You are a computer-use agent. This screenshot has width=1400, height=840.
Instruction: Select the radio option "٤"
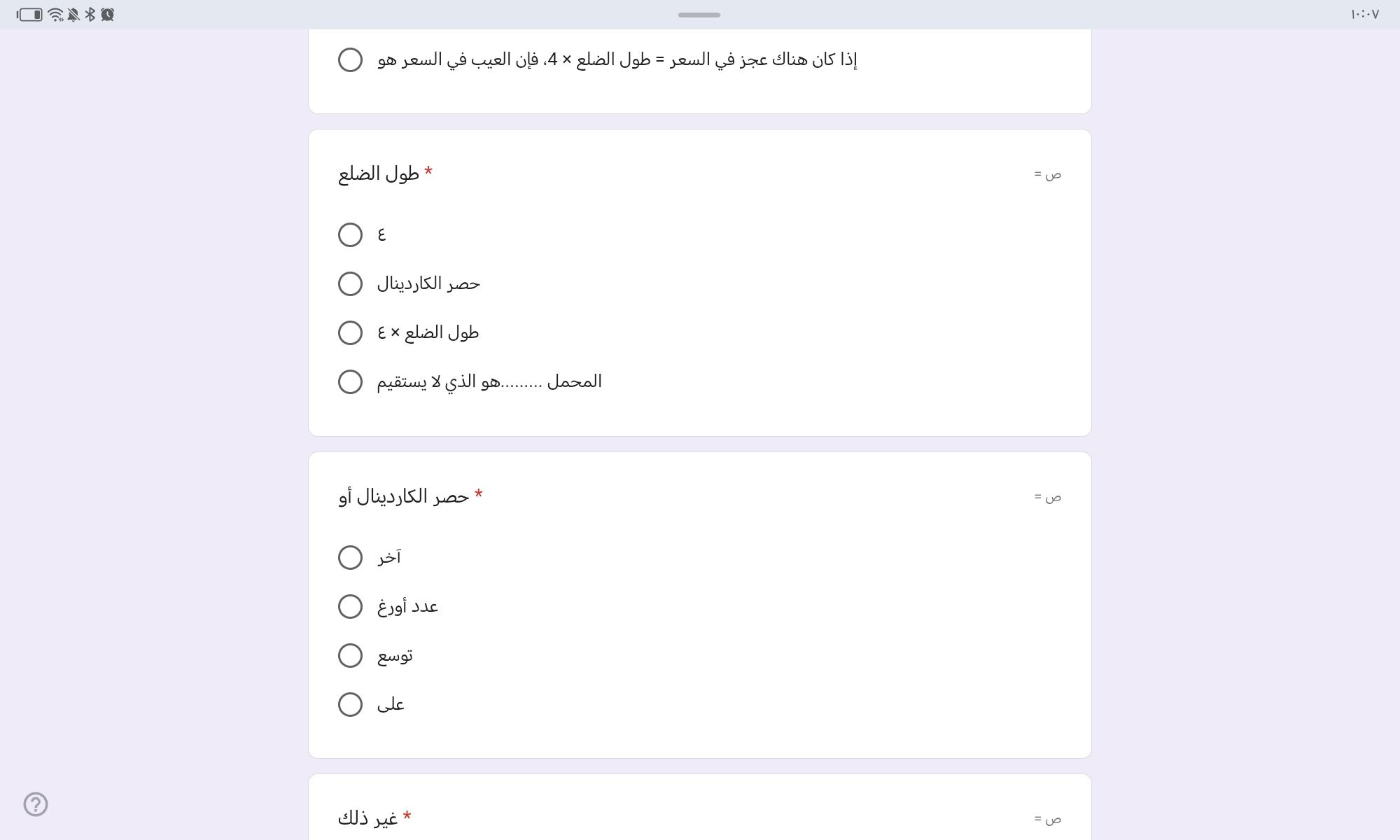(x=350, y=234)
